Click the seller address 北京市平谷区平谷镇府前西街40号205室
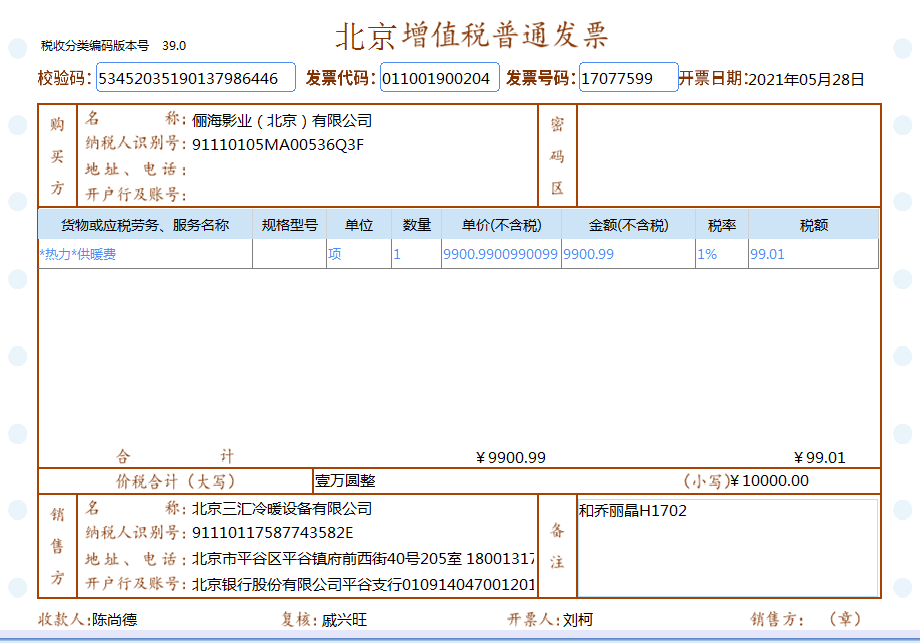Viewport: 920px width, 643px height. 327,559
